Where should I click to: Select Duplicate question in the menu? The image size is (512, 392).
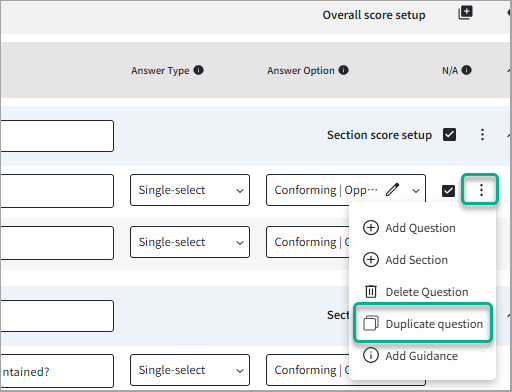point(423,323)
